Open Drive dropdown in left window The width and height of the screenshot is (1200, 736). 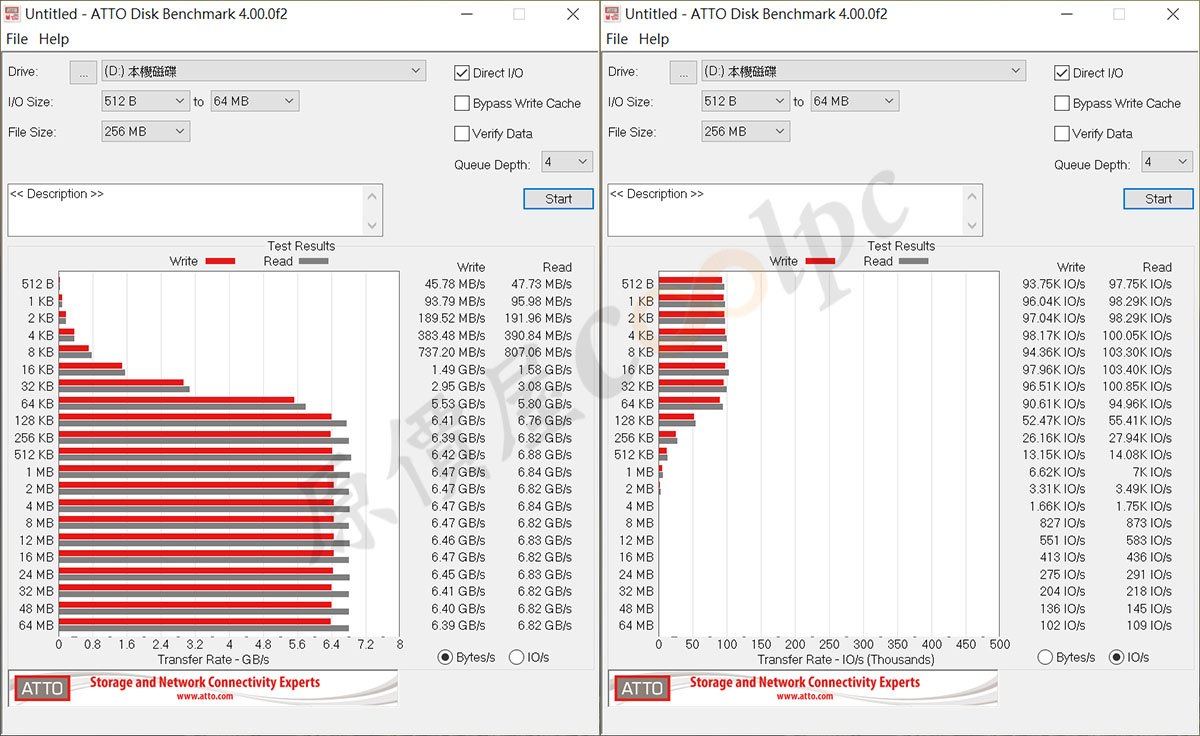[264, 71]
